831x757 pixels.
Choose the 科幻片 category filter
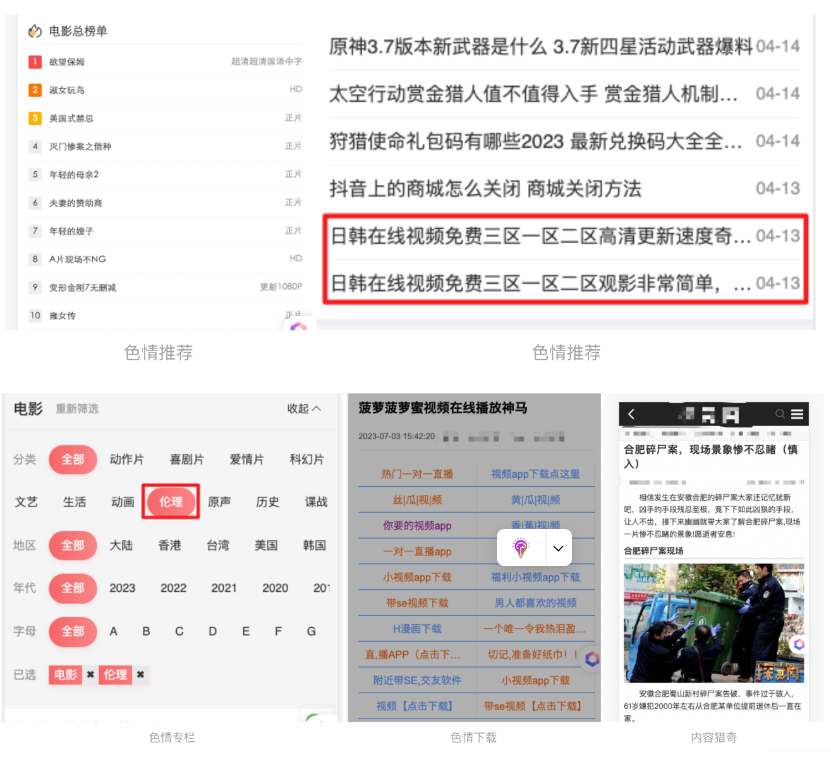tap(306, 459)
